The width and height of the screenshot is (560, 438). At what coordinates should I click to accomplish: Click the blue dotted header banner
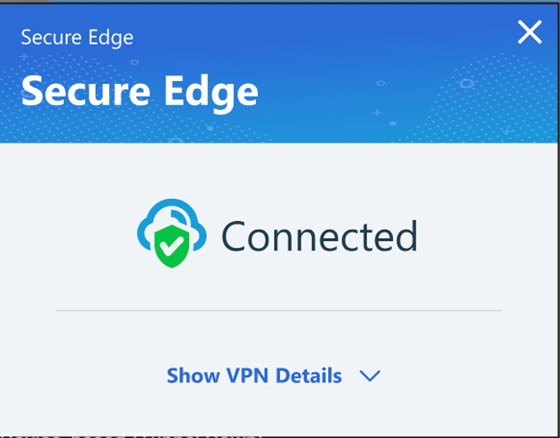pyautogui.click(x=279, y=73)
